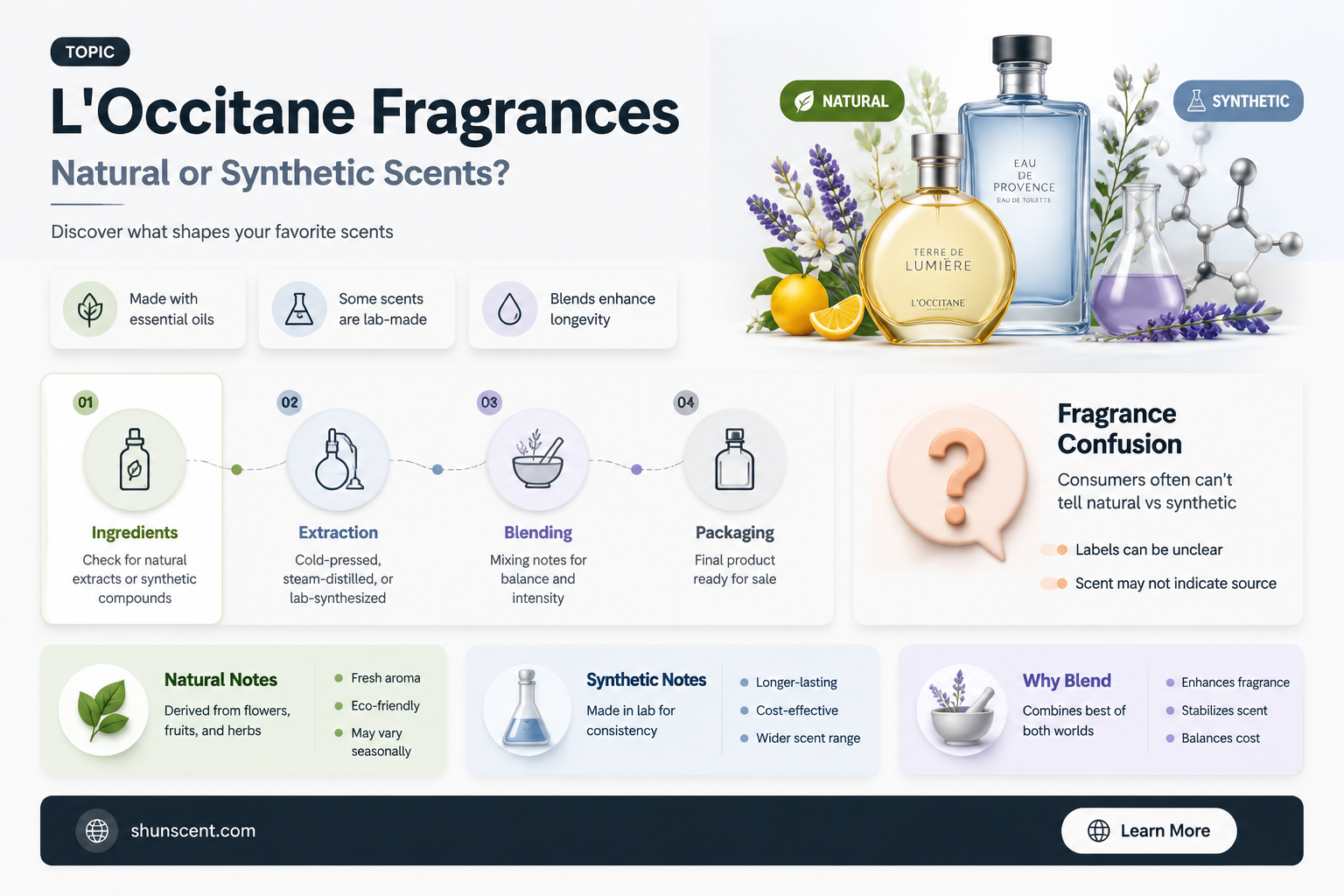Click the lavender mortar Why Blend icon
The width and height of the screenshot is (1344, 896).
click(962, 710)
